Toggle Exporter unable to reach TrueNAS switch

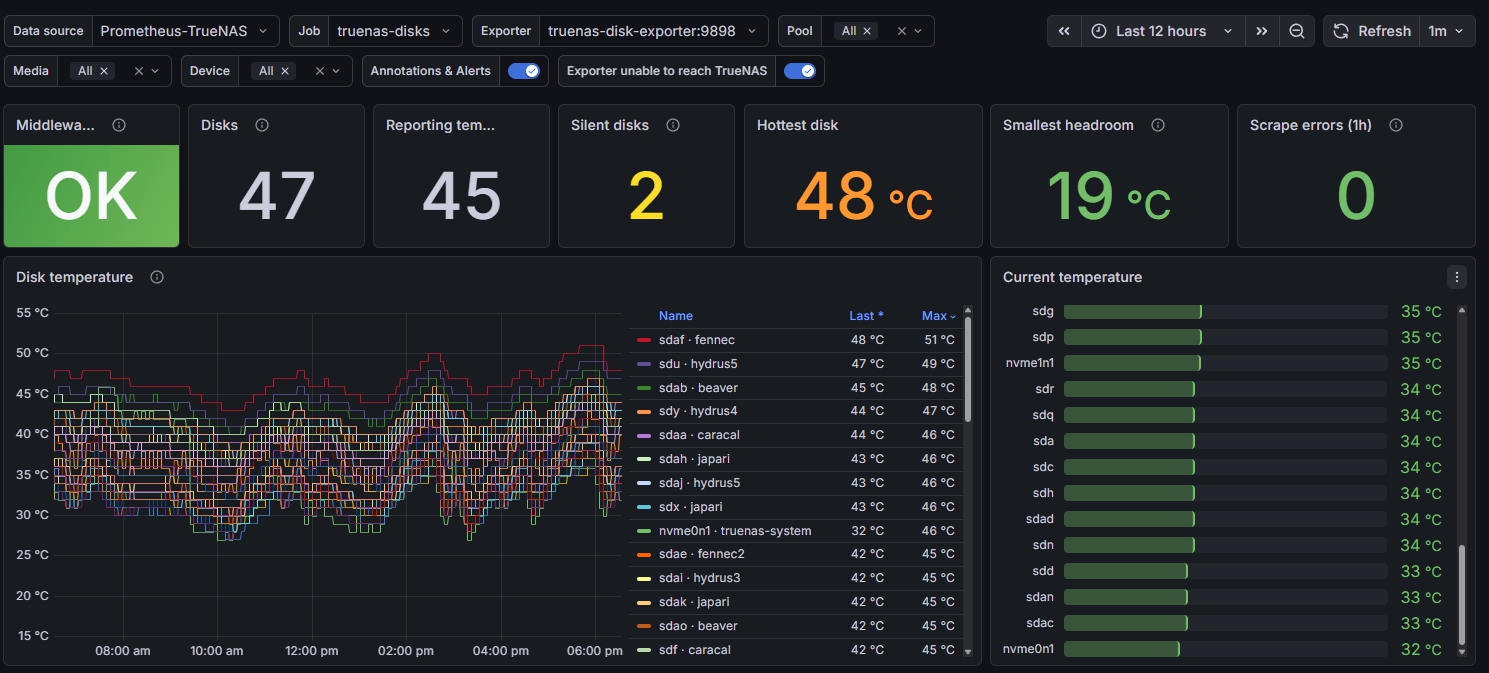click(800, 71)
